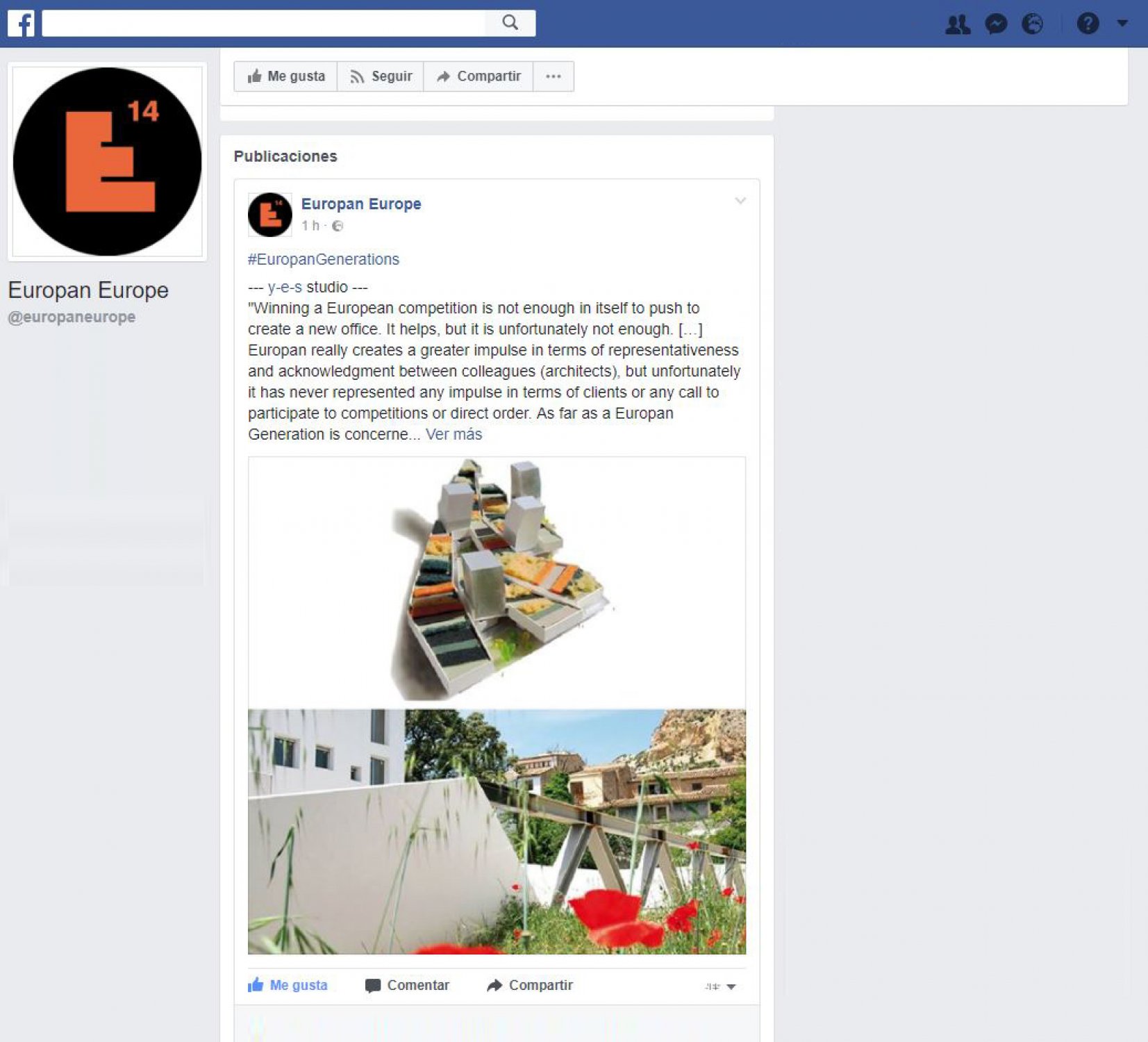Open the three-dots more options button
Image resolution: width=1148 pixels, height=1042 pixels.
tap(554, 76)
